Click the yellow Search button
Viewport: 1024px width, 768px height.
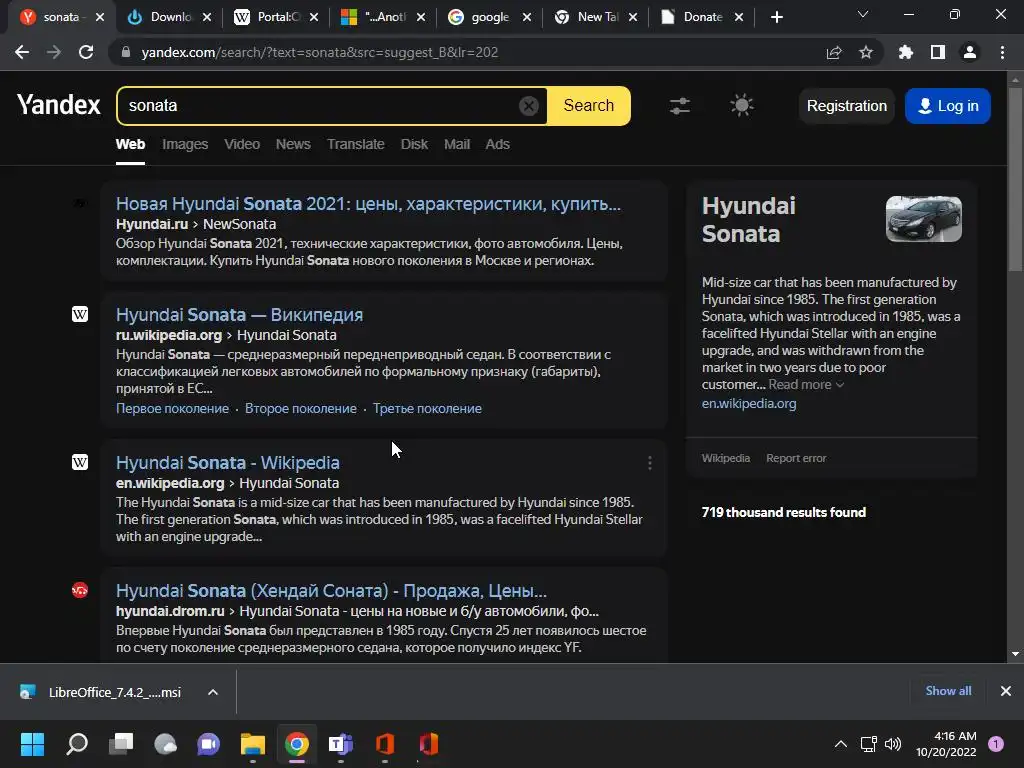click(588, 106)
